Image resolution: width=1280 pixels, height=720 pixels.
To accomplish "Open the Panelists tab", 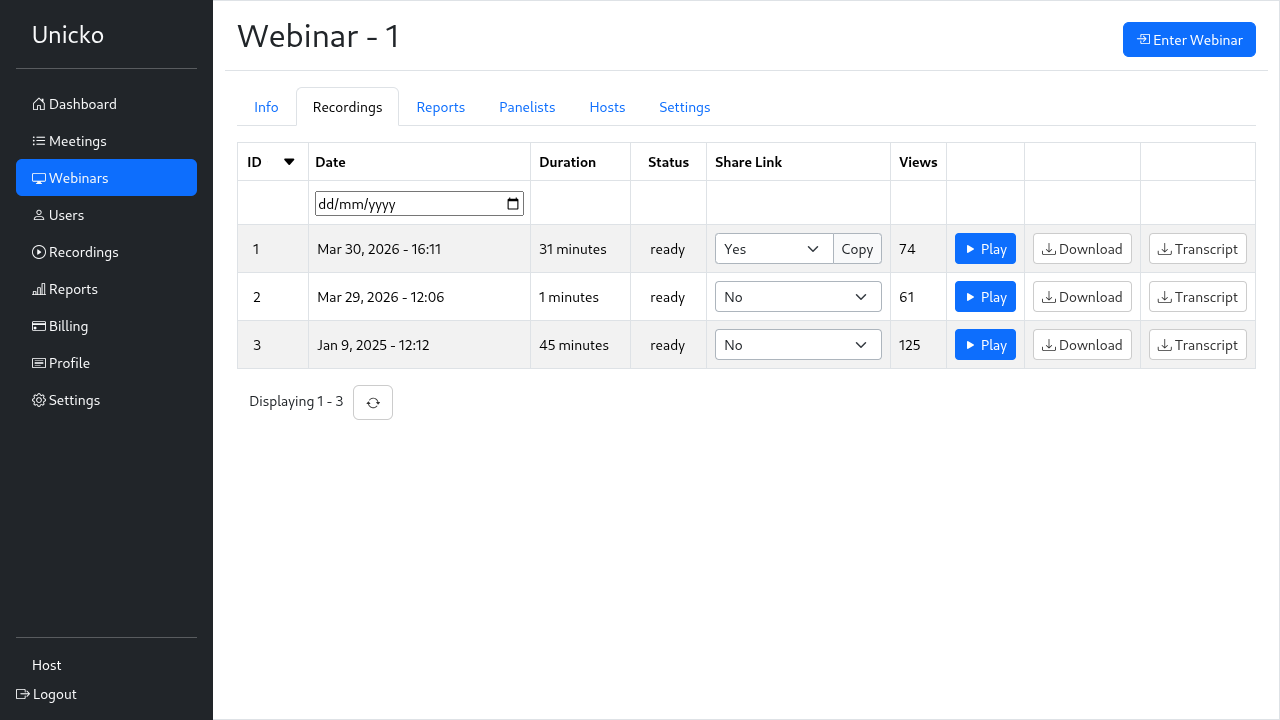I will coord(527,107).
